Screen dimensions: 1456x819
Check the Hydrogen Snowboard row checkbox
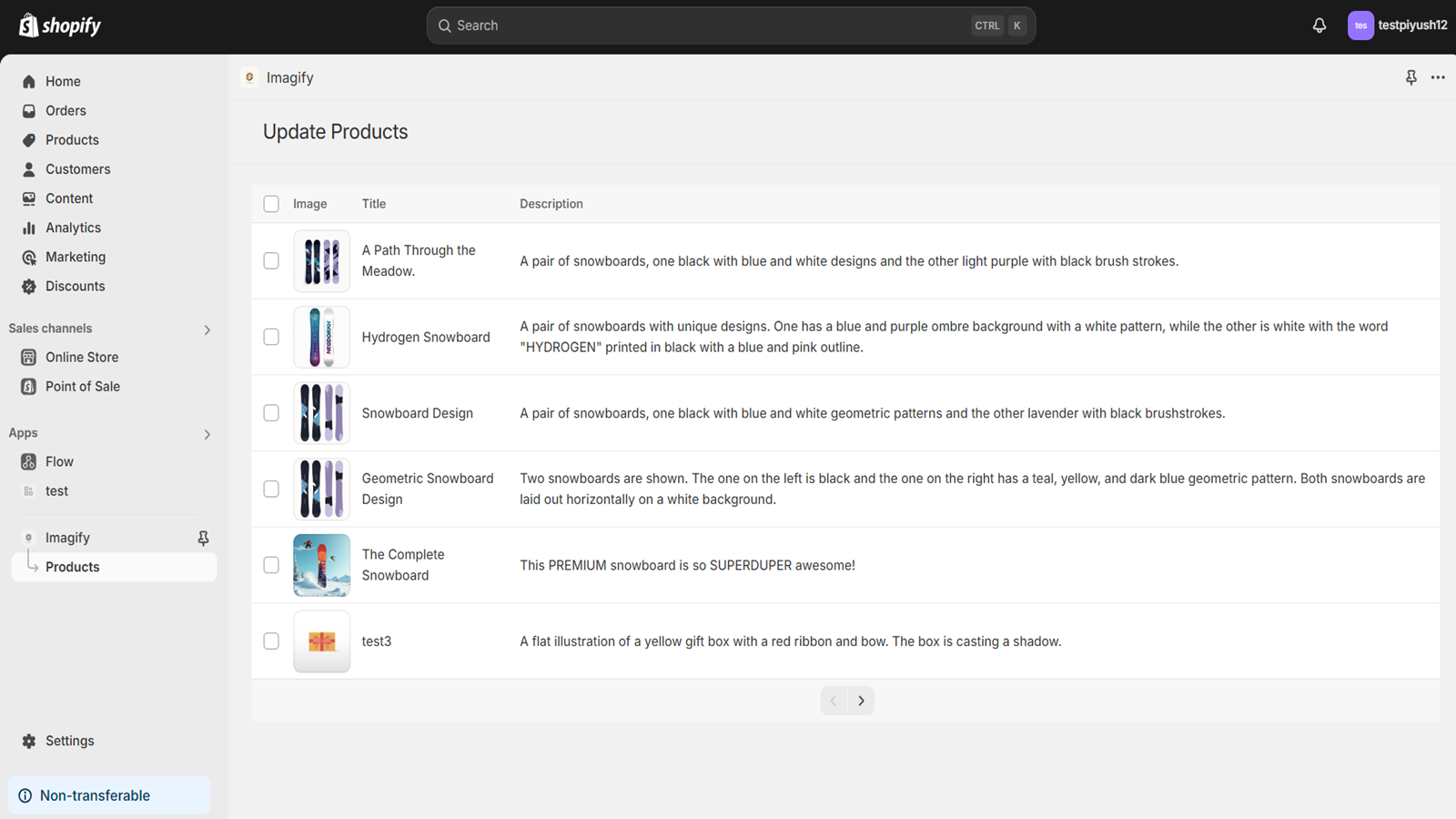click(x=271, y=337)
